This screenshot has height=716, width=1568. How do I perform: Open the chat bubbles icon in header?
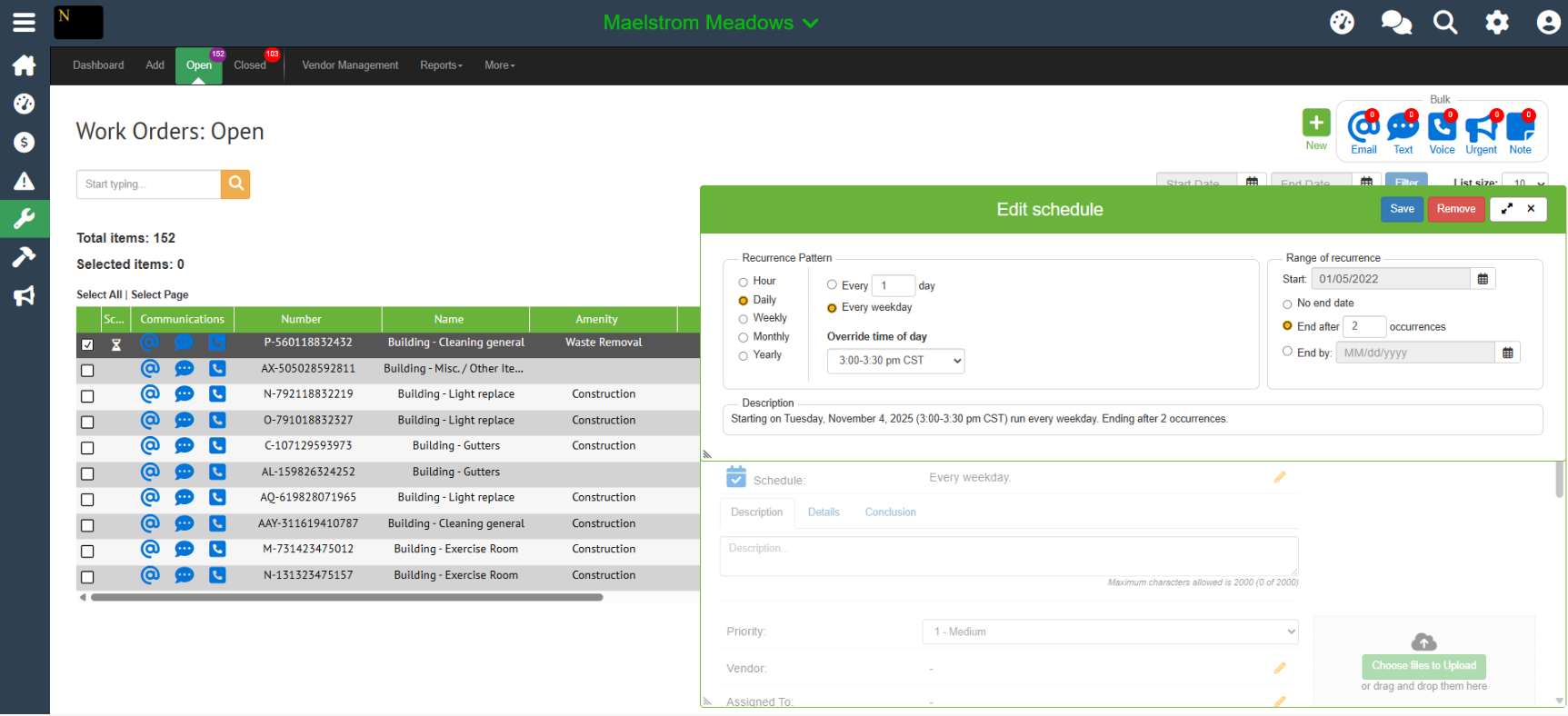pyautogui.click(x=1395, y=23)
